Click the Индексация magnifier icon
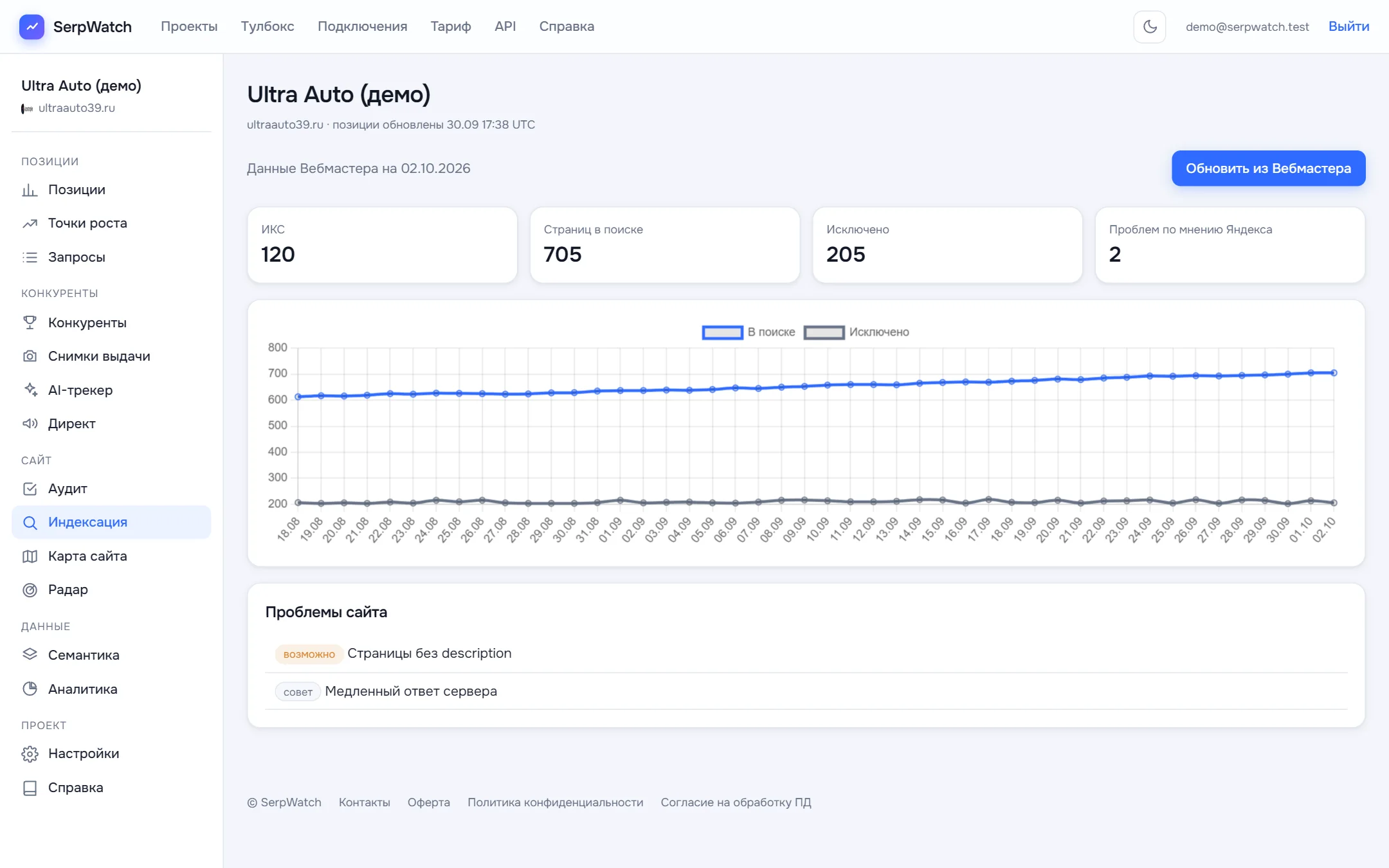The width and height of the screenshot is (1389, 868). coord(30,522)
